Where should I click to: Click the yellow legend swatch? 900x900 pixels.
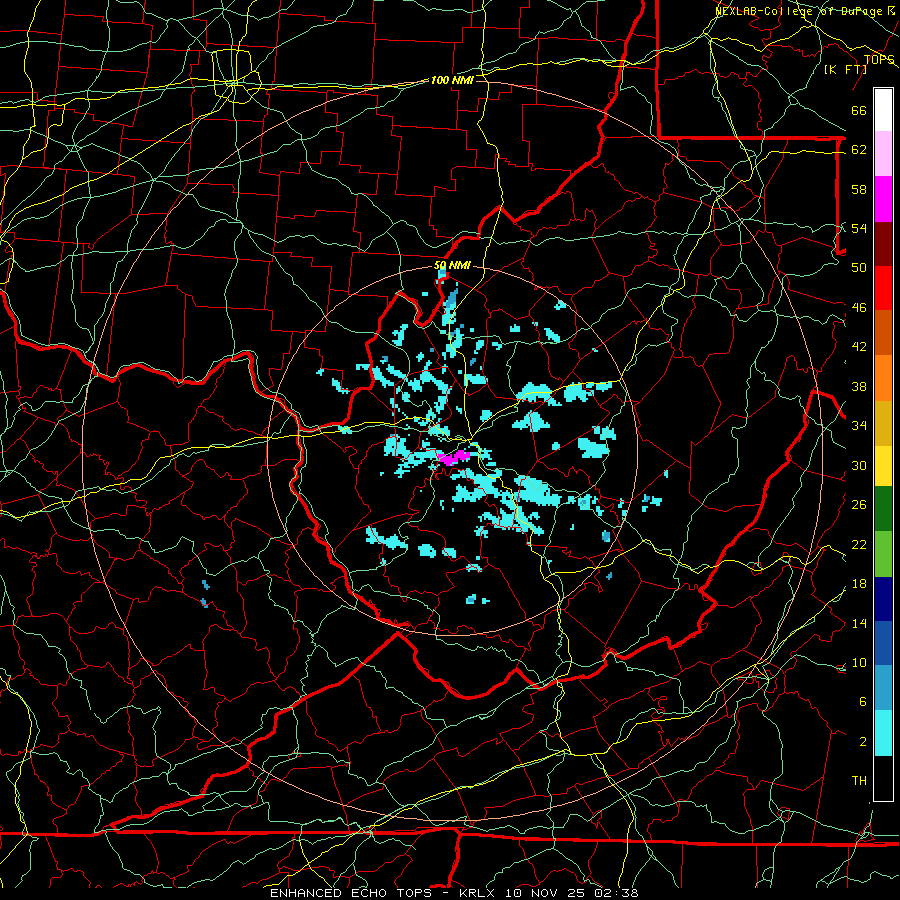point(883,465)
